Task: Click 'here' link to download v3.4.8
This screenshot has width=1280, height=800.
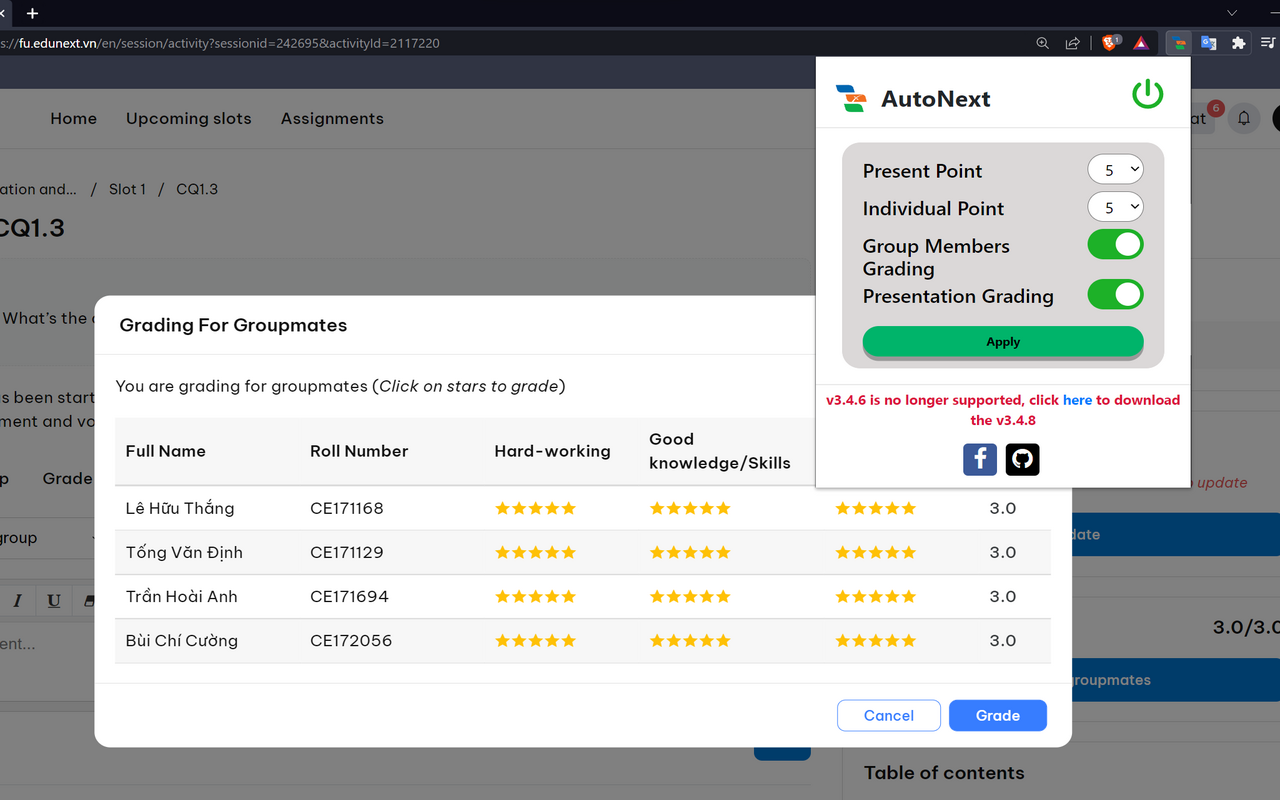Action: [x=1077, y=400]
